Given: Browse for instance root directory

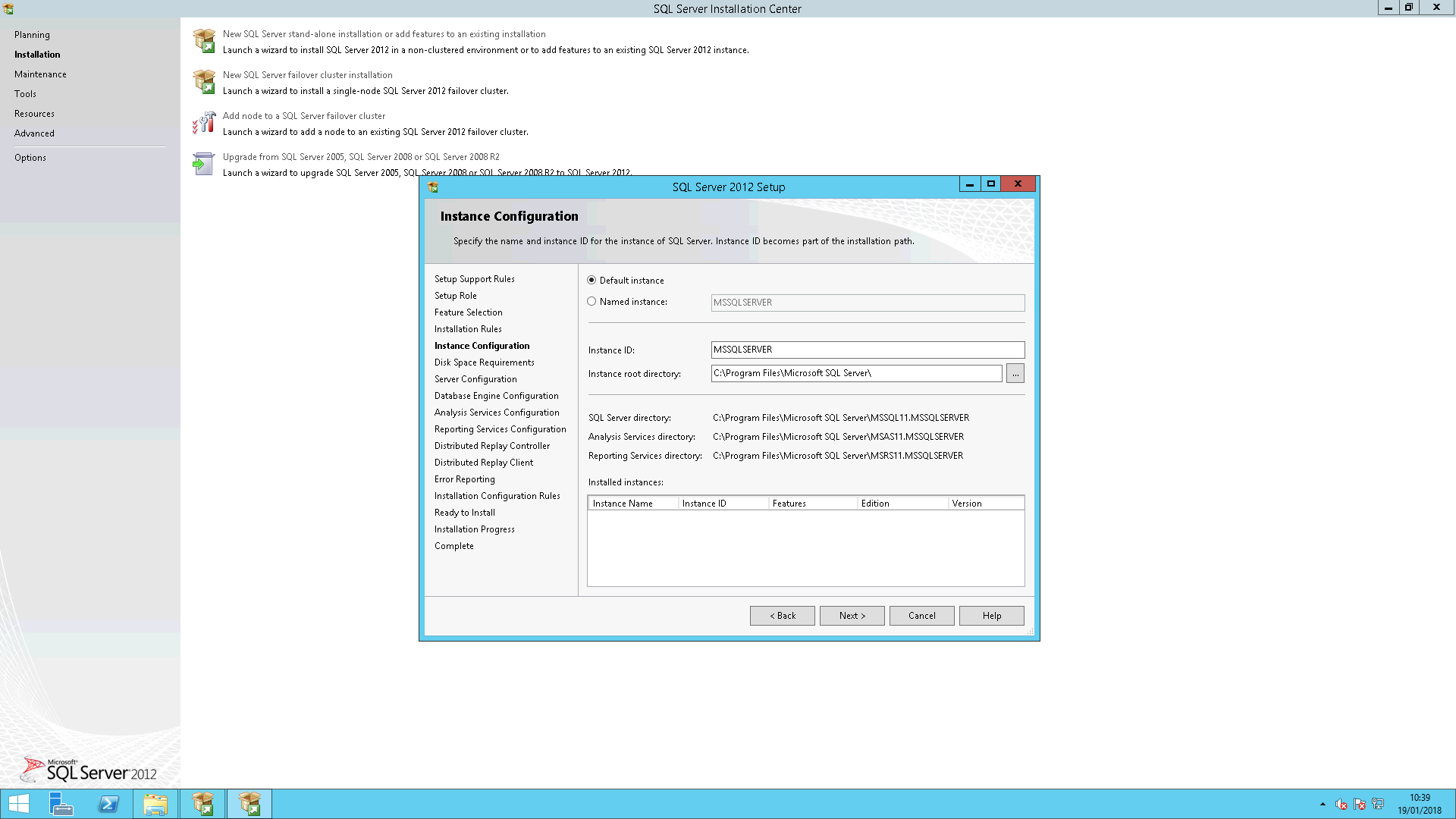Looking at the screenshot, I should (x=1015, y=373).
